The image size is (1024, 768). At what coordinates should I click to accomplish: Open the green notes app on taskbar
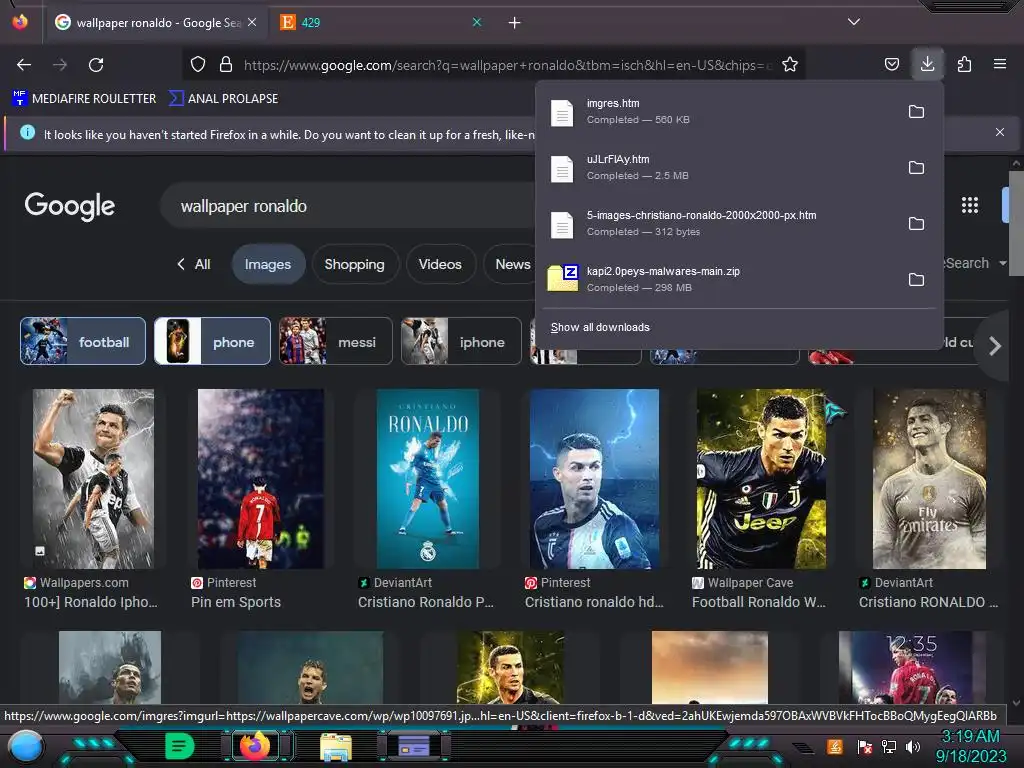tap(180, 746)
